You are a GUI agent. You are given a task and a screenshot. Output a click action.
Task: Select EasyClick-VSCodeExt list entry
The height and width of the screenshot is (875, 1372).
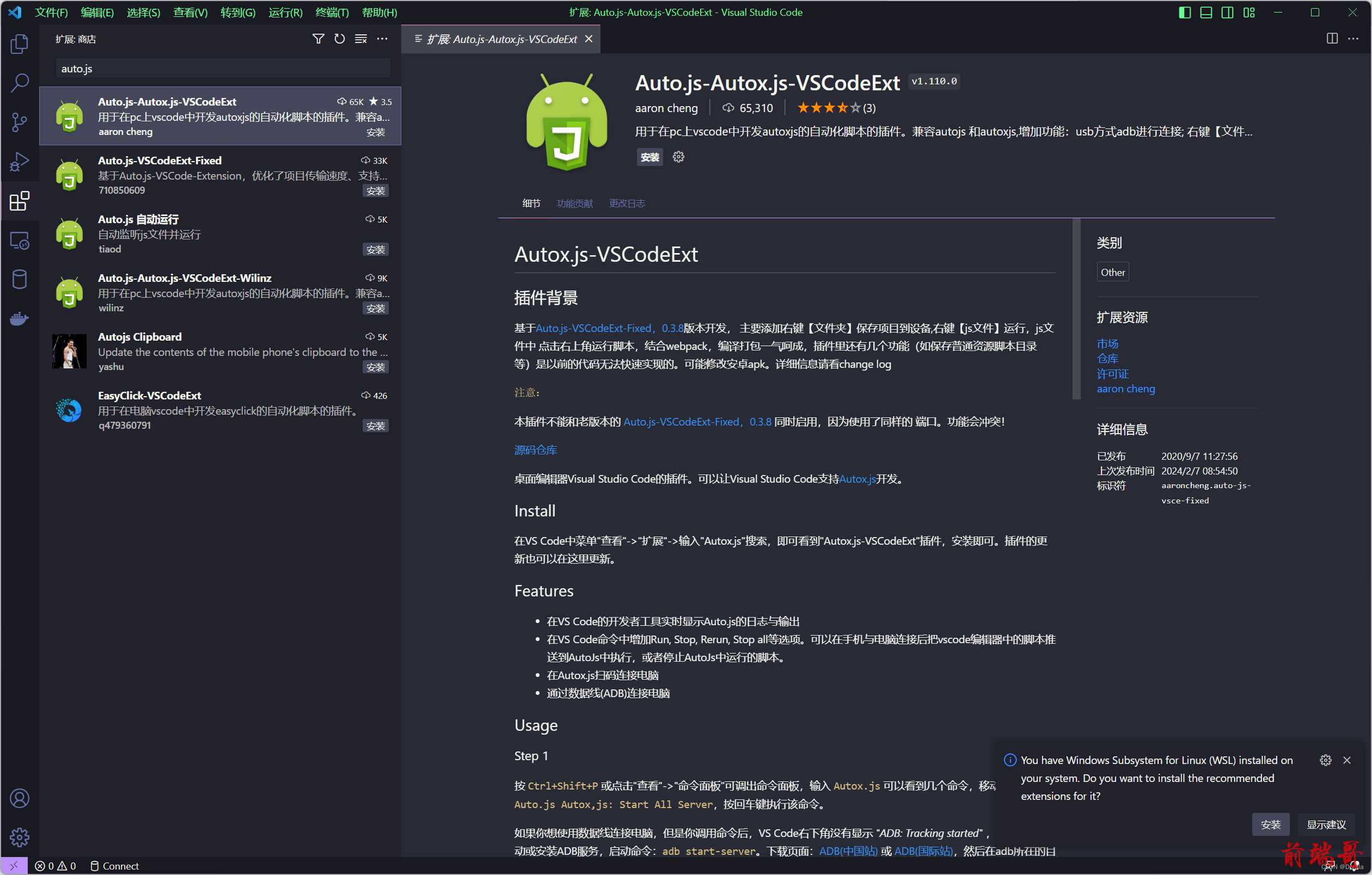pyautogui.click(x=220, y=410)
